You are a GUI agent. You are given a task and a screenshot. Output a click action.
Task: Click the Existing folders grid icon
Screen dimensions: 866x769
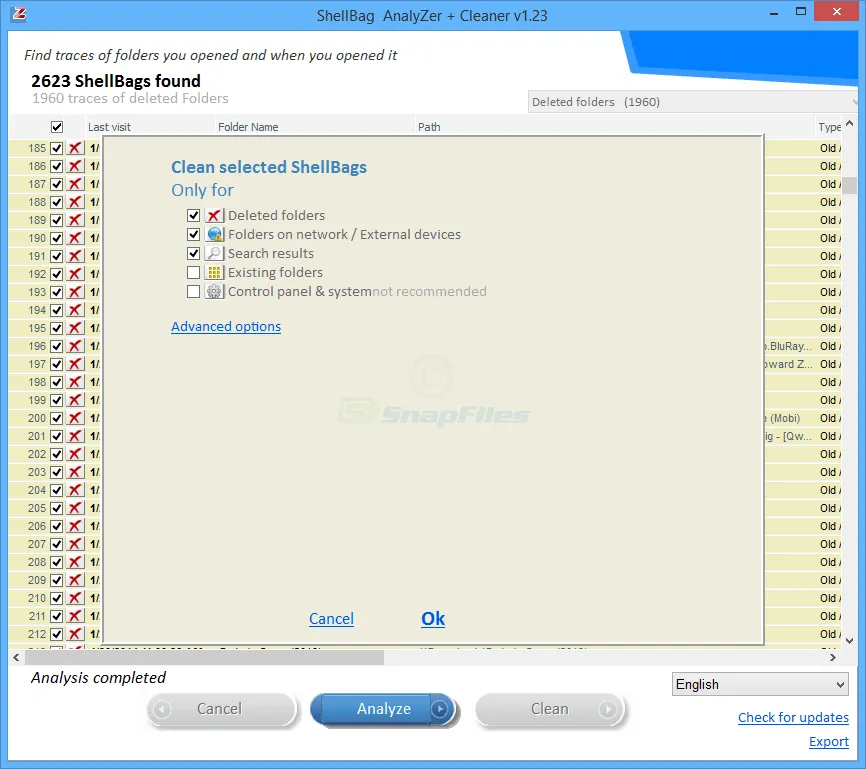pos(214,272)
